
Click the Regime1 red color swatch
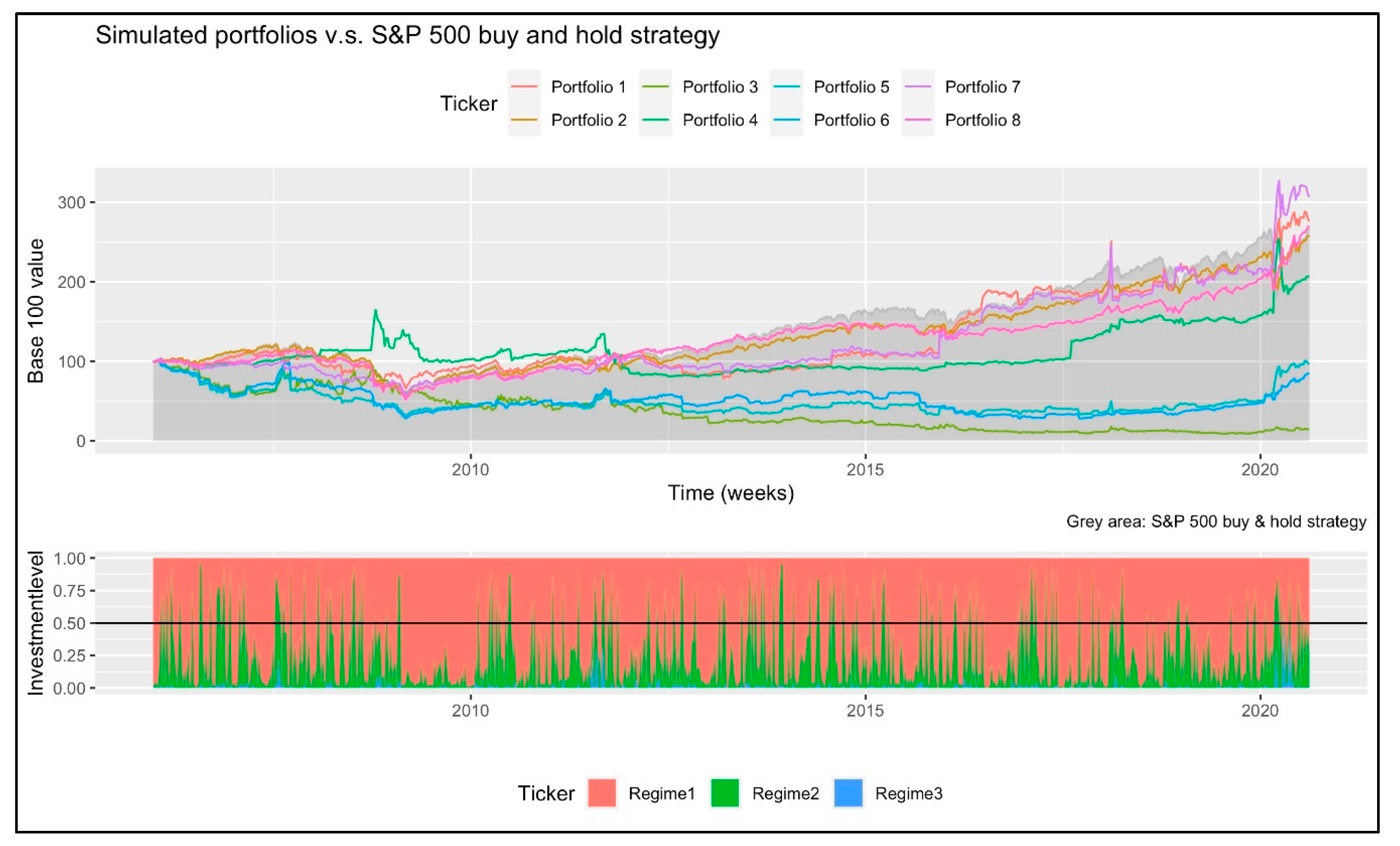(602, 792)
